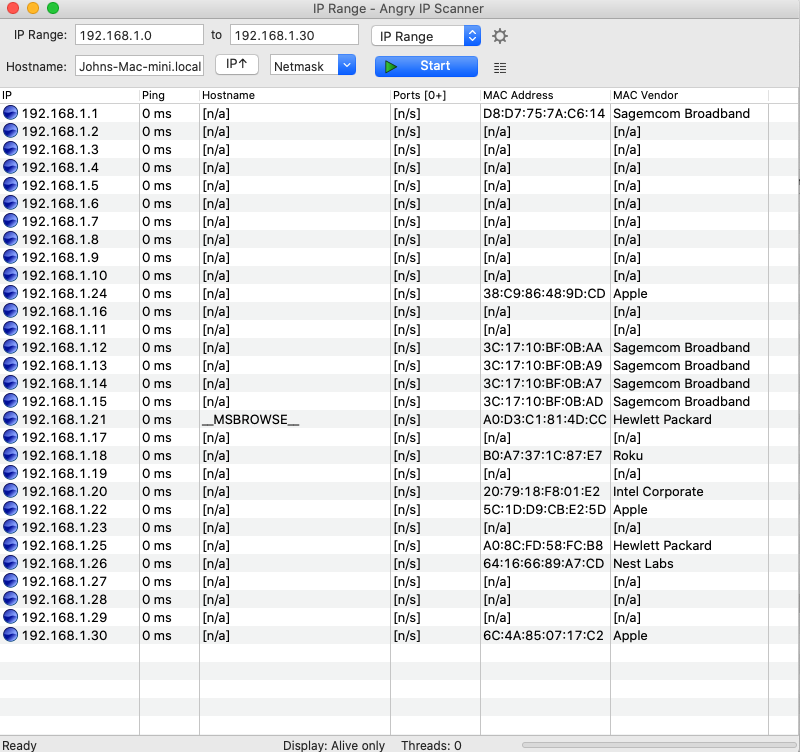Image resolution: width=800 pixels, height=752 pixels.
Task: Click inside the starting IP Range field
Action: coord(140,34)
